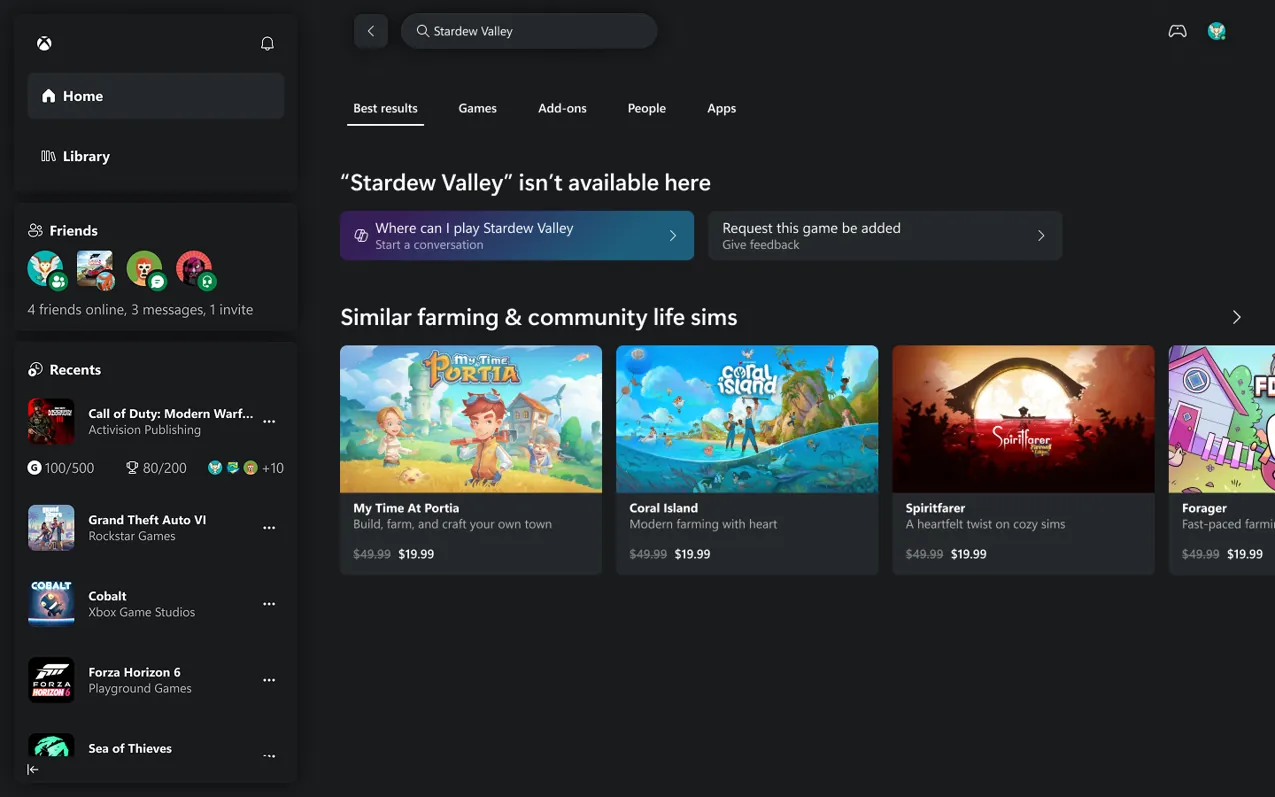Click '4 friends online, 3 messages, 1 invite'

tap(140, 310)
